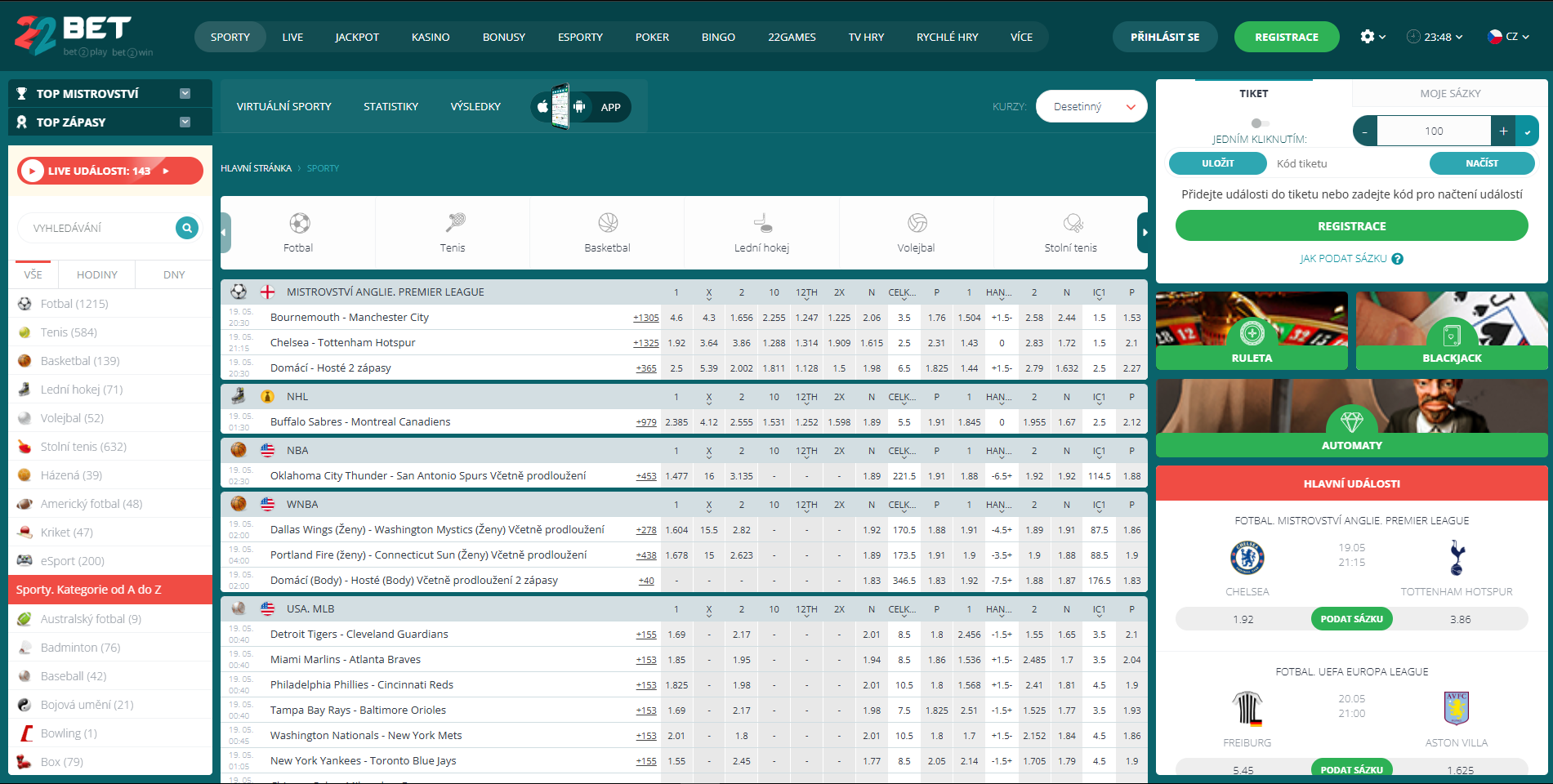Viewport: 1553px width, 784px height.
Task: Switch to the Moje sázky tab
Action: [1450, 93]
